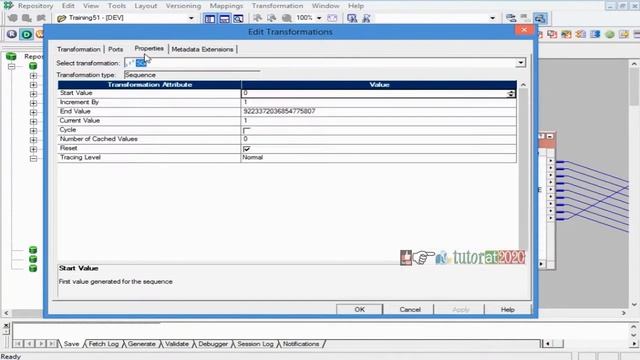Click the green Repository database icon at the tree top
The width and height of the screenshot is (640, 360).
click(11, 56)
